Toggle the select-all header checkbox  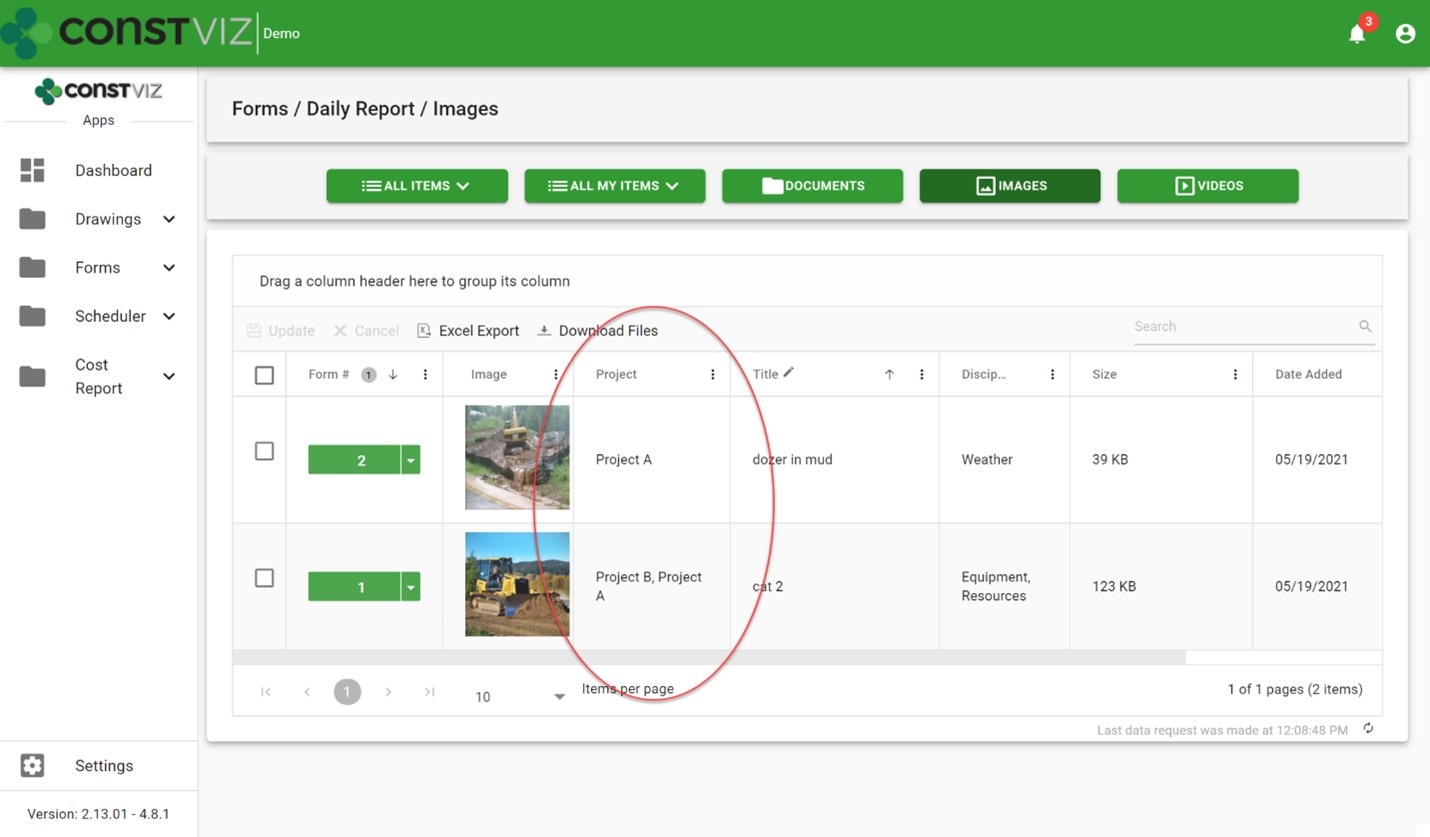click(264, 375)
